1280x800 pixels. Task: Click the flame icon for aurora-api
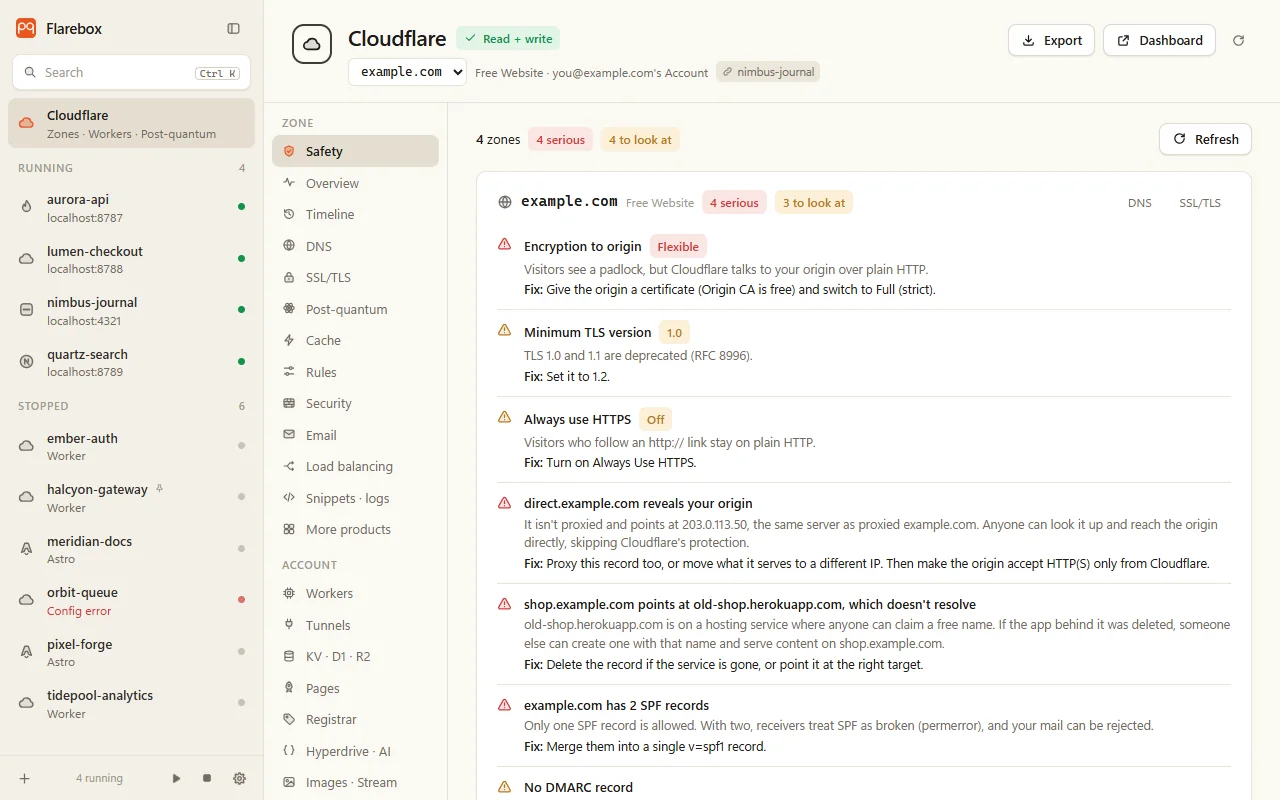click(27, 207)
